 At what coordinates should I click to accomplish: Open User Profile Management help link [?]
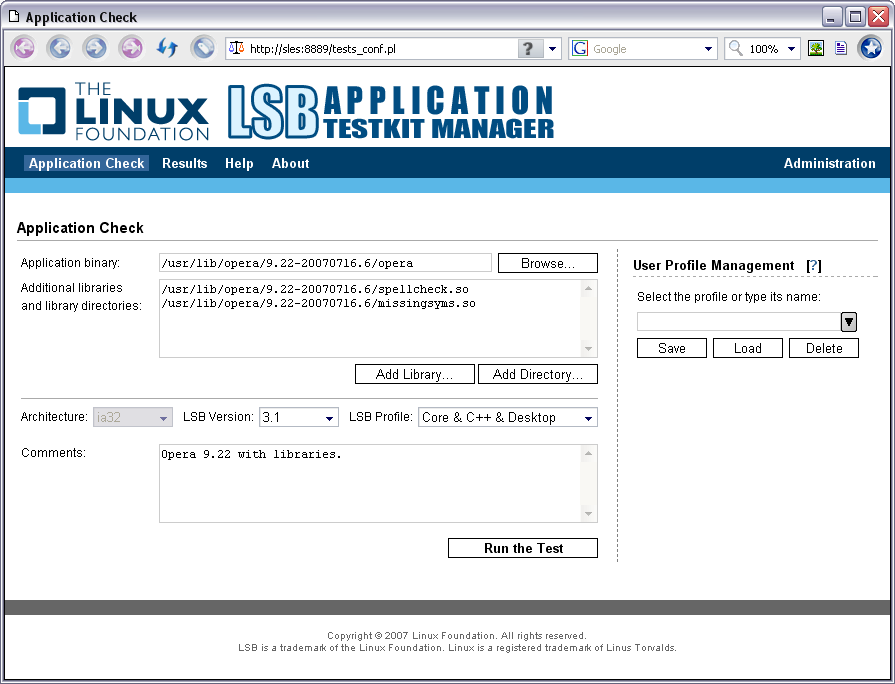(814, 265)
